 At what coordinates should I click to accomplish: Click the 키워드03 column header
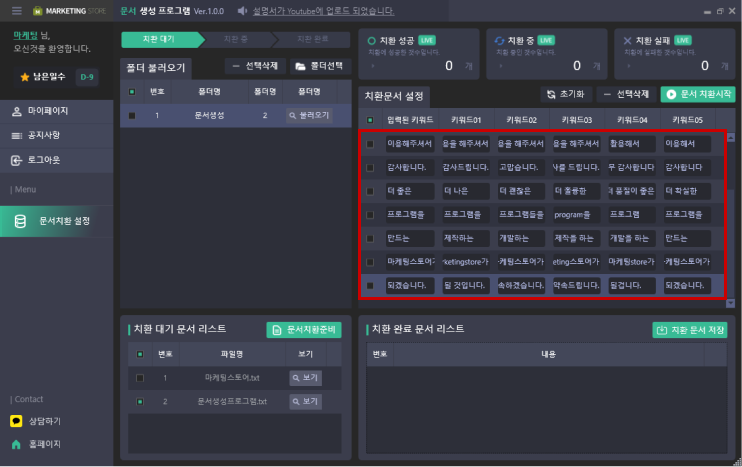coord(576,120)
